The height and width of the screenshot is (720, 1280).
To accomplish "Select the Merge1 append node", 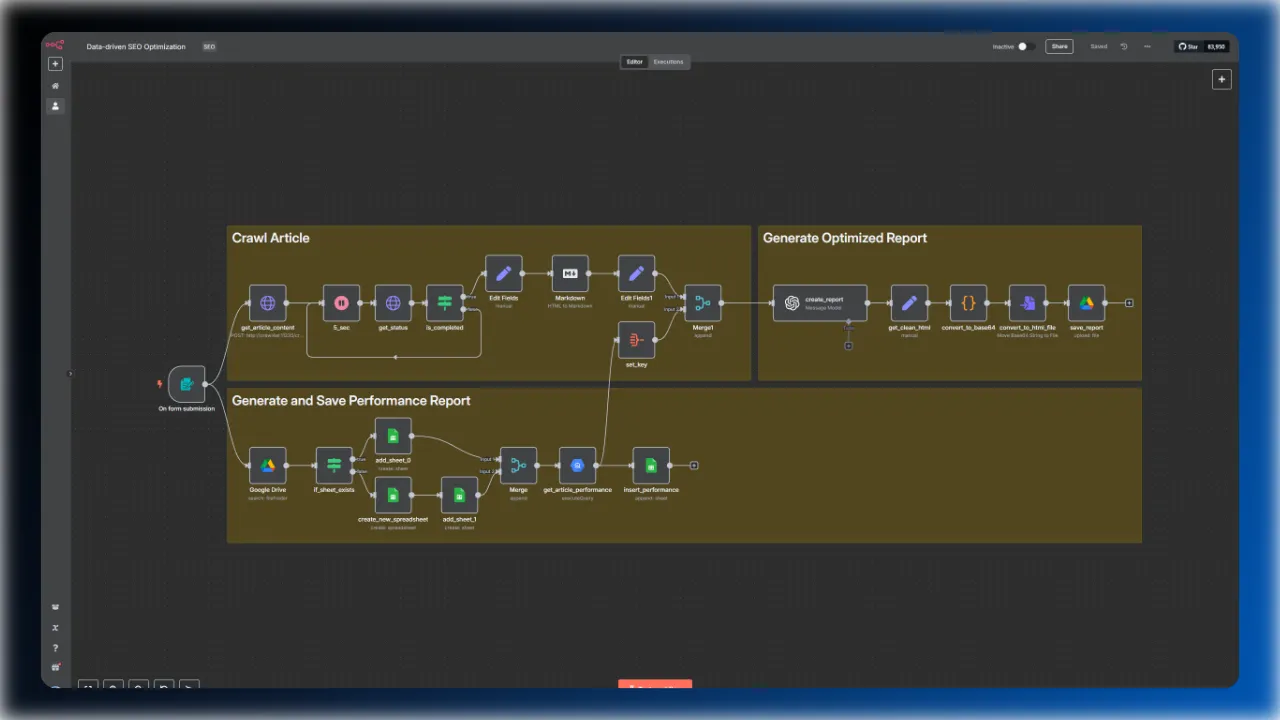I will (703, 303).
